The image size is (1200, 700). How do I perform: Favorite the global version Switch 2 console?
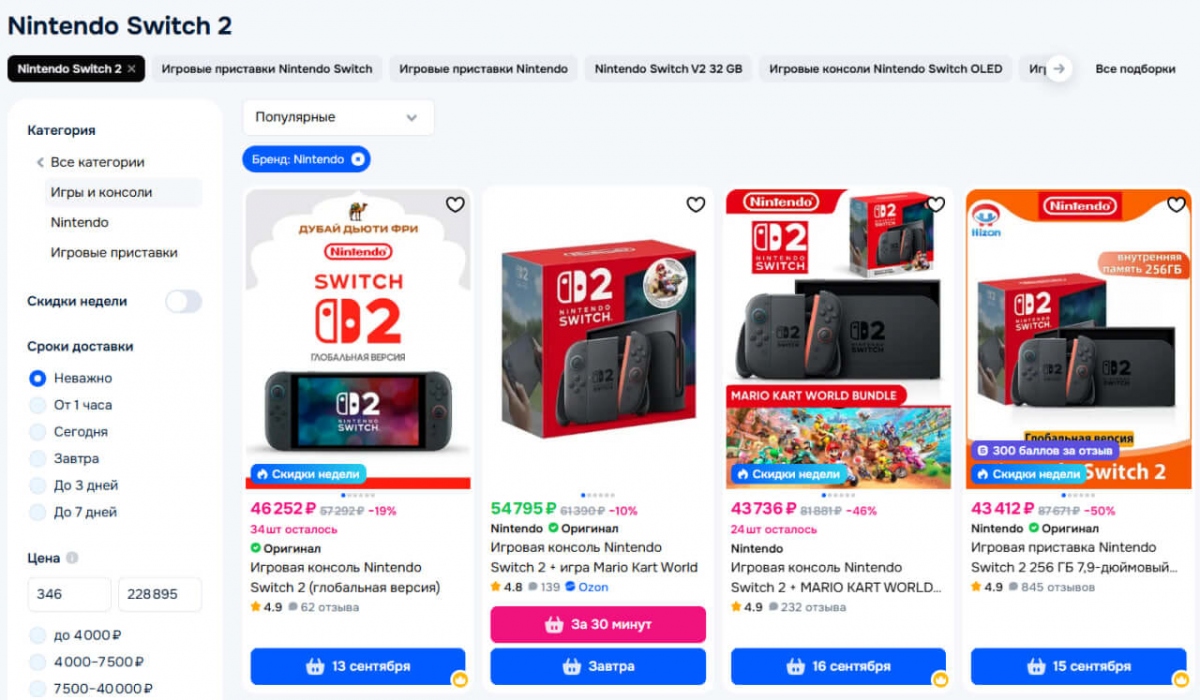coord(455,204)
